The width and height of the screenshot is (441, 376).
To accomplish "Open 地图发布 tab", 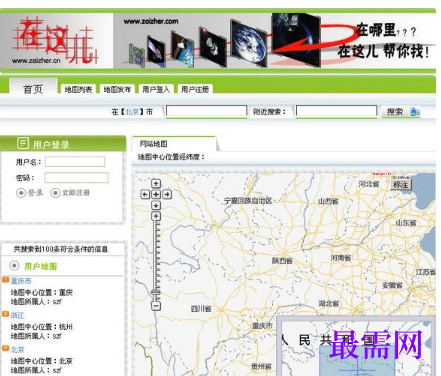I will [117, 89].
